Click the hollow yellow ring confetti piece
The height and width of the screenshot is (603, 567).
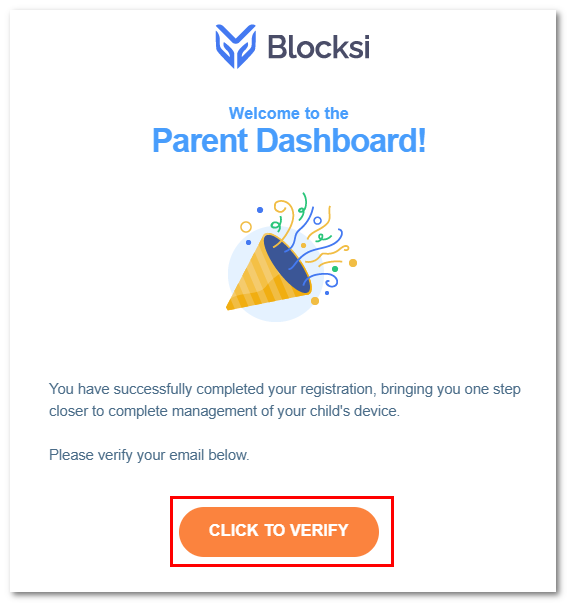coord(246,227)
